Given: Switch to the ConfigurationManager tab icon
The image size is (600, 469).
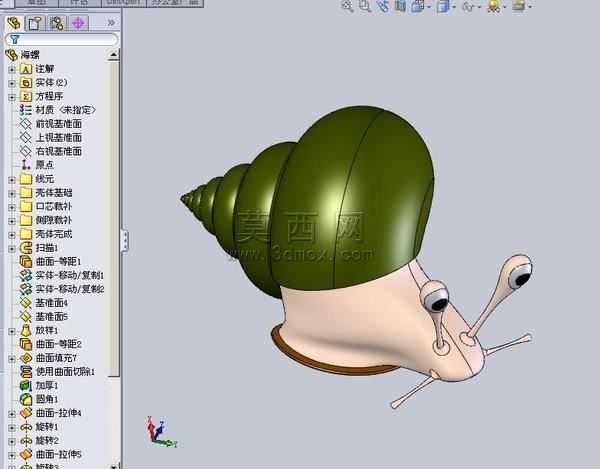Looking at the screenshot, I should 57,23.
